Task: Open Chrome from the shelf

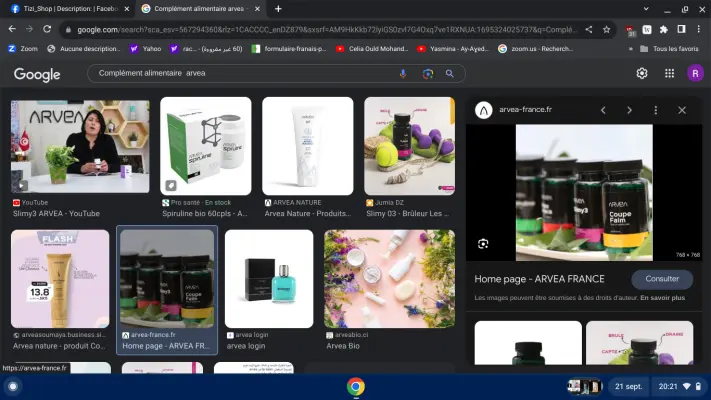Action: pyautogui.click(x=356, y=386)
